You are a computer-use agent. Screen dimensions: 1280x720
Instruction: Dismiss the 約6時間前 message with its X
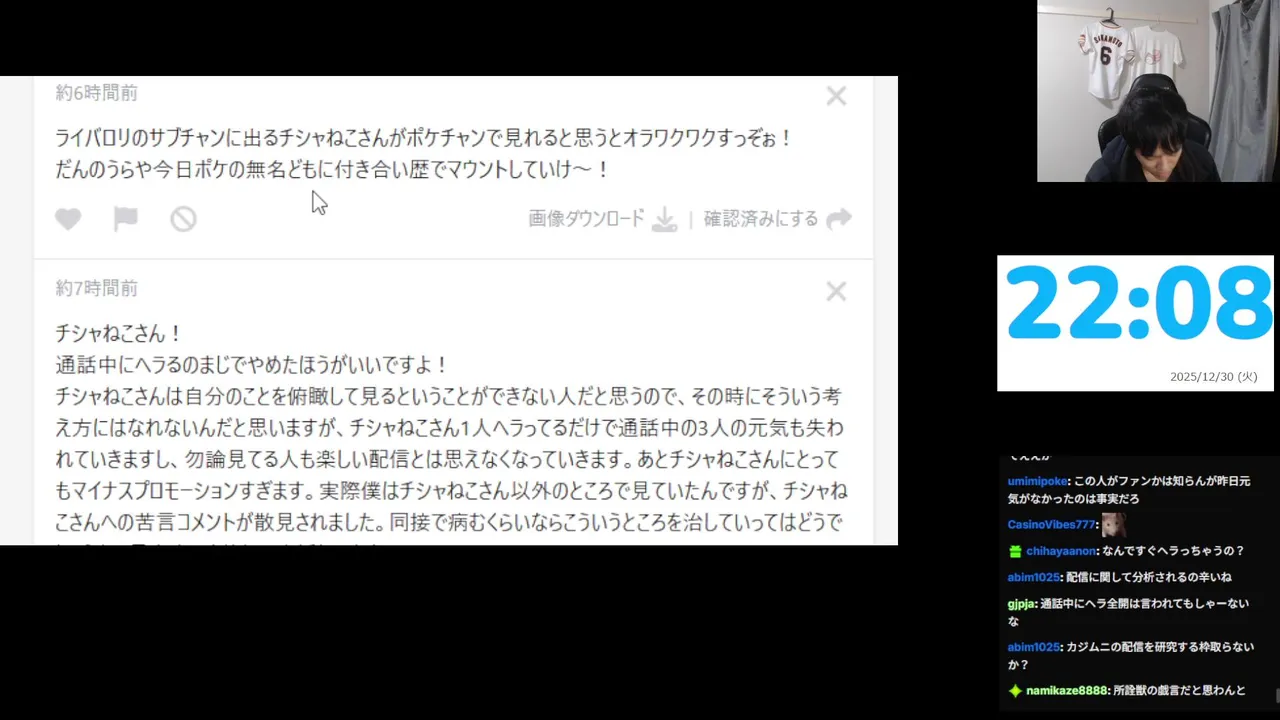click(x=836, y=96)
